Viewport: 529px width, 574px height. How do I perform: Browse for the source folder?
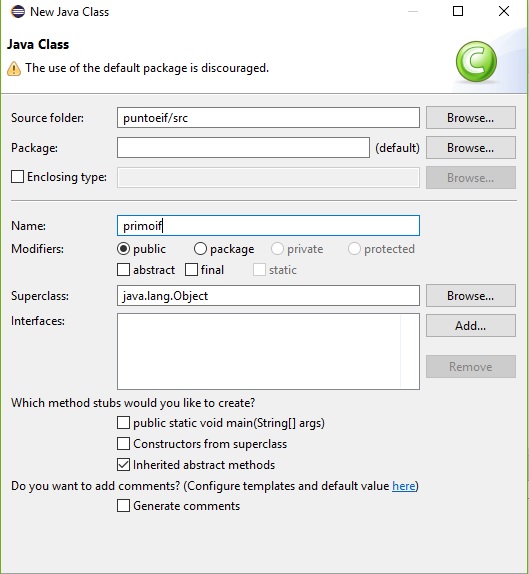click(x=470, y=118)
